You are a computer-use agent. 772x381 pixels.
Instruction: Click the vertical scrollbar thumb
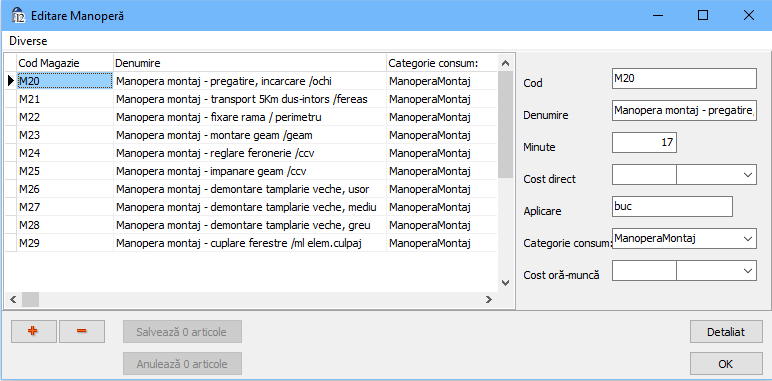coord(506,125)
